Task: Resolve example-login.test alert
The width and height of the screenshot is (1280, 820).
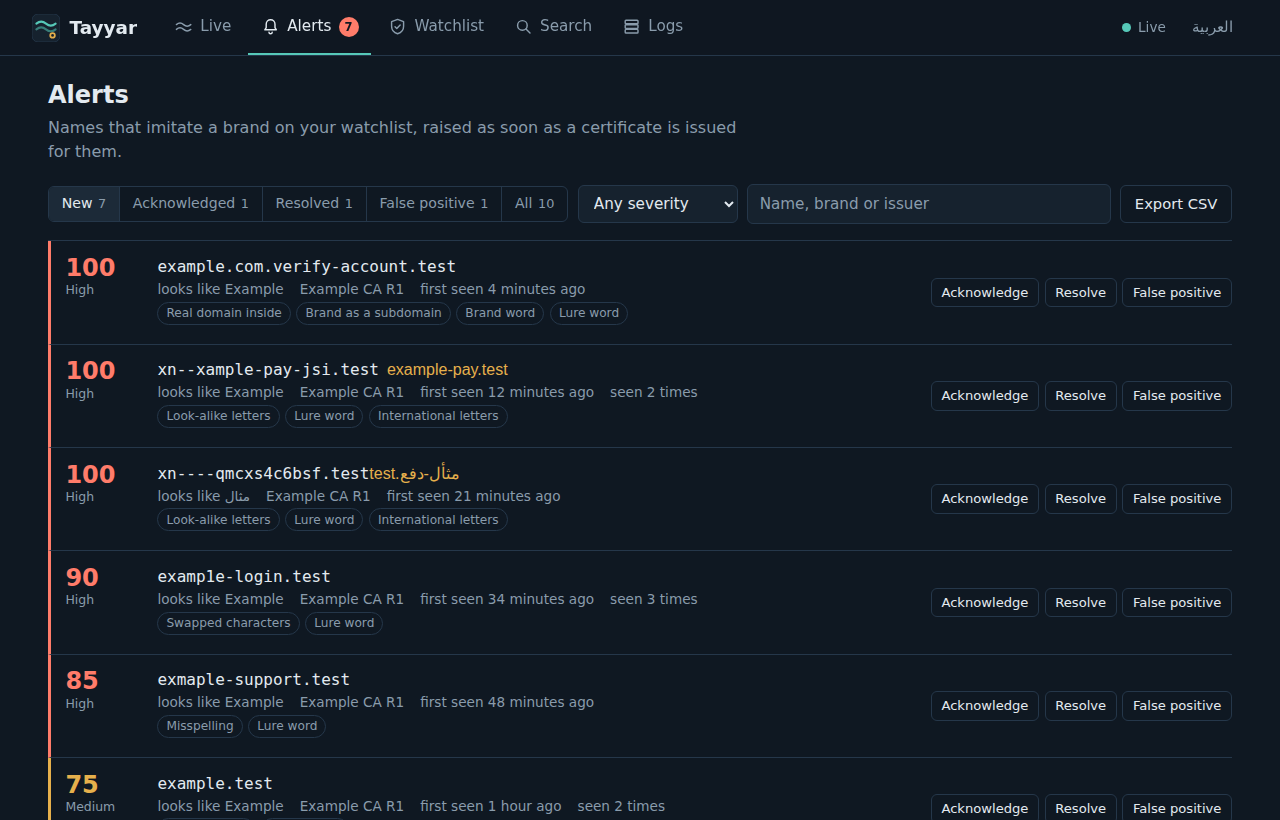Action: click(1081, 603)
